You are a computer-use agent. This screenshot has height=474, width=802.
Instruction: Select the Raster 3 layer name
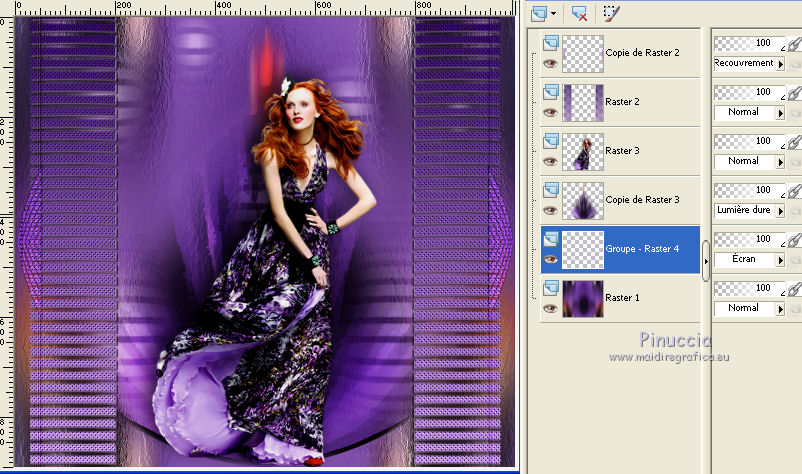pyautogui.click(x=622, y=151)
